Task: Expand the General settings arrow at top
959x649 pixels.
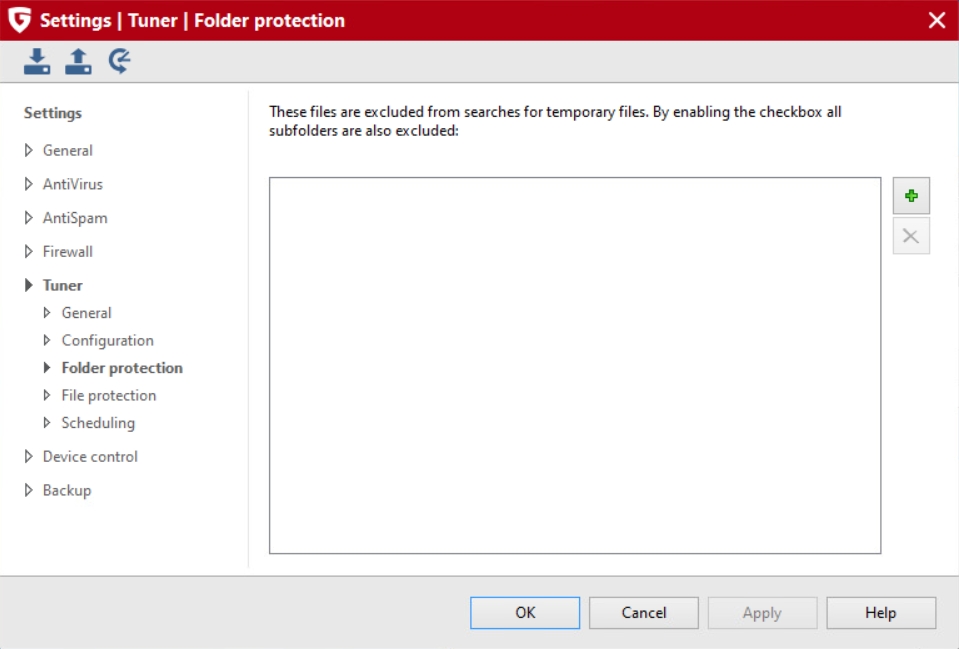Action: coord(28,150)
